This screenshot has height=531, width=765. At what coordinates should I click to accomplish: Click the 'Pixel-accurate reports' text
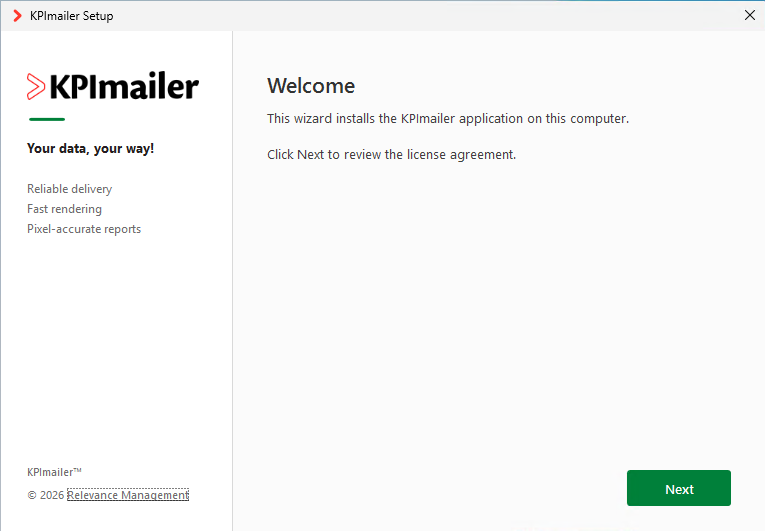pos(84,229)
